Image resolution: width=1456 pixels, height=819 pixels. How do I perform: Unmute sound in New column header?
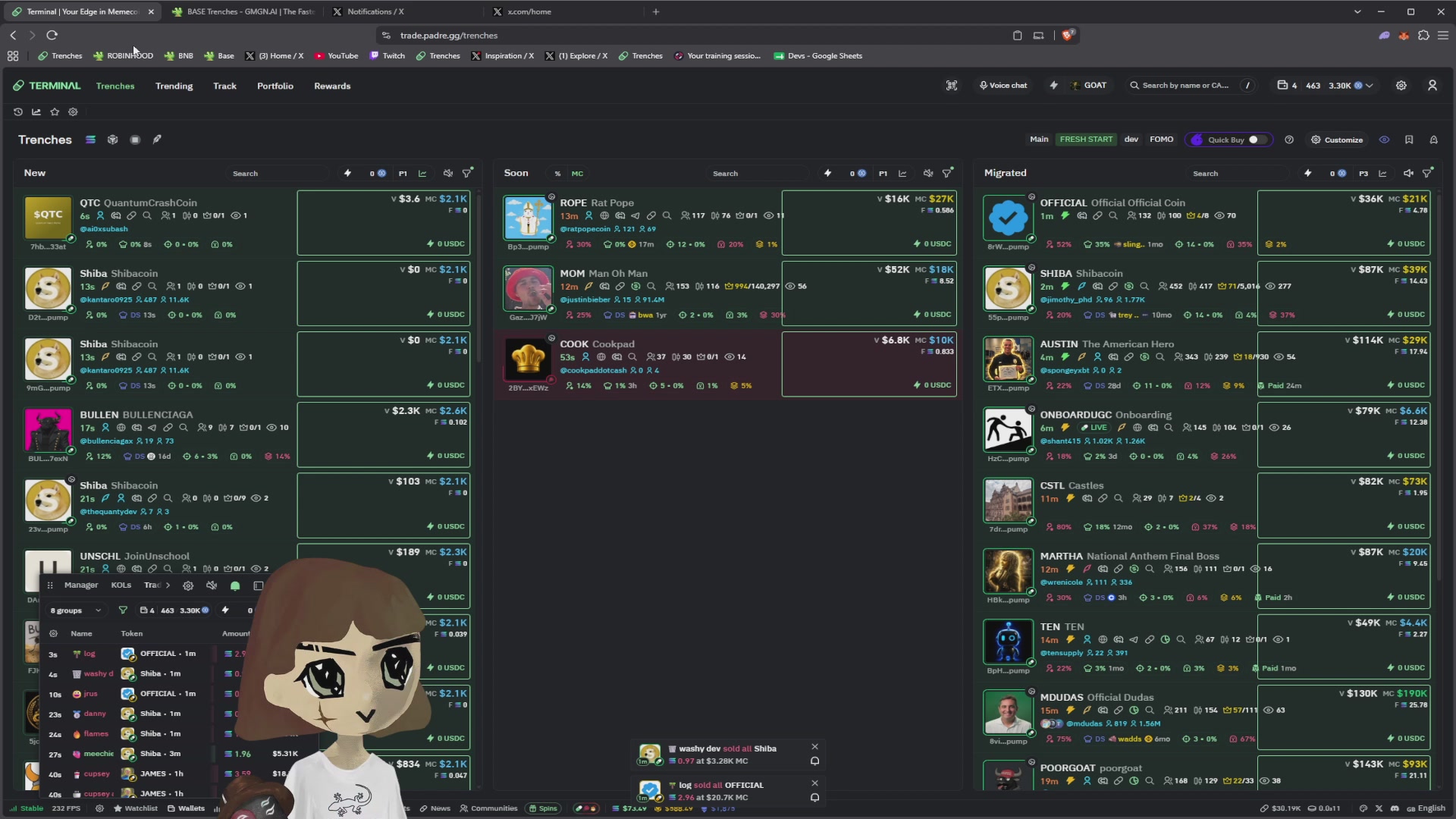[448, 173]
